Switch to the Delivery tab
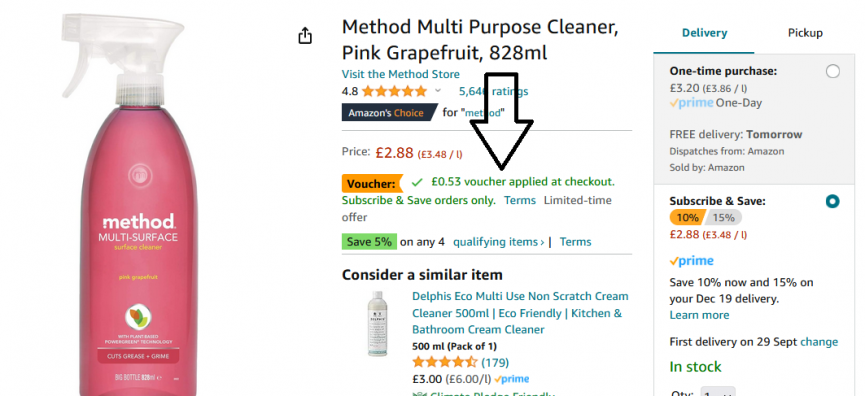This screenshot has height=396, width=865. (704, 33)
